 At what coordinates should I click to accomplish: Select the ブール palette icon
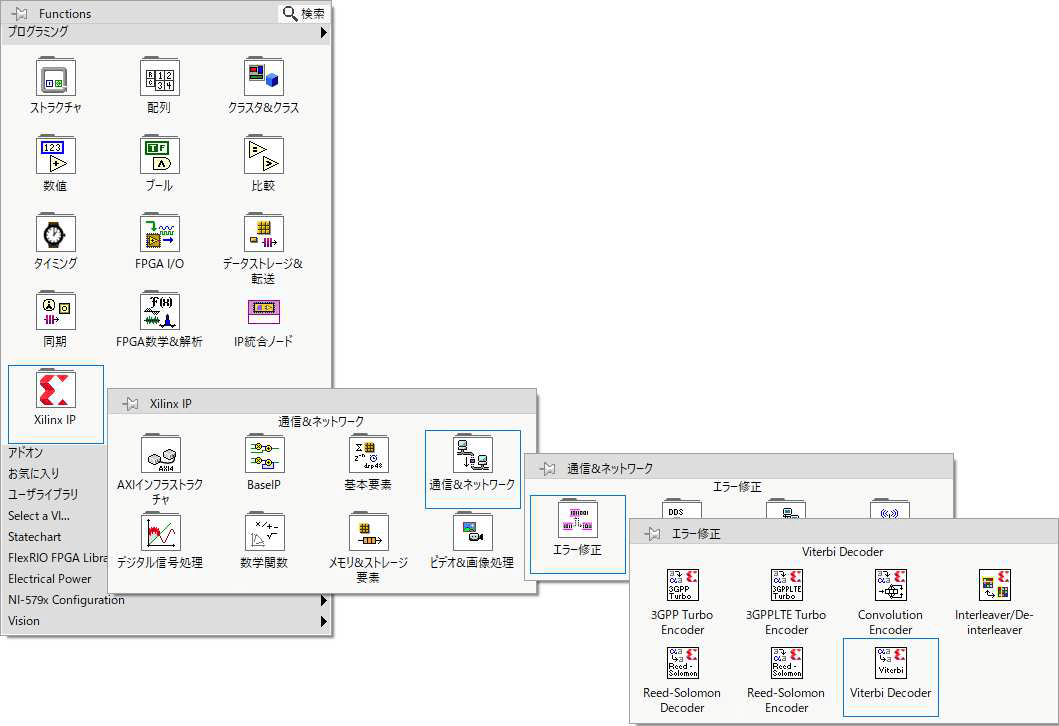(160, 157)
